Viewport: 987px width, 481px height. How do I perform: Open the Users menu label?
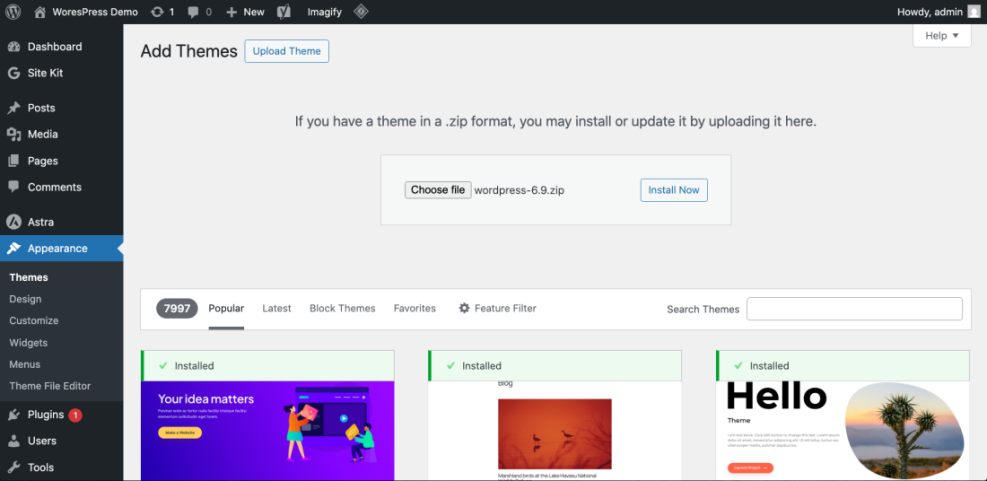(x=42, y=441)
